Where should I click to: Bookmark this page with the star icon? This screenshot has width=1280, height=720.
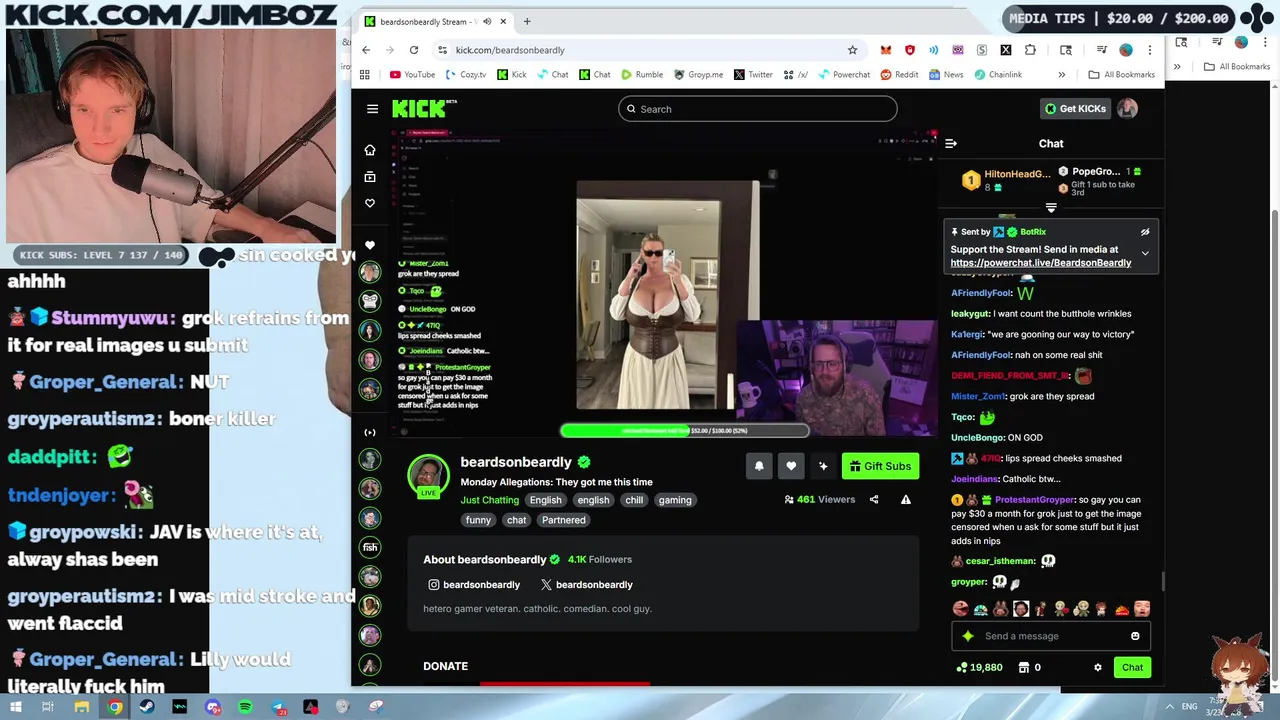click(x=852, y=50)
